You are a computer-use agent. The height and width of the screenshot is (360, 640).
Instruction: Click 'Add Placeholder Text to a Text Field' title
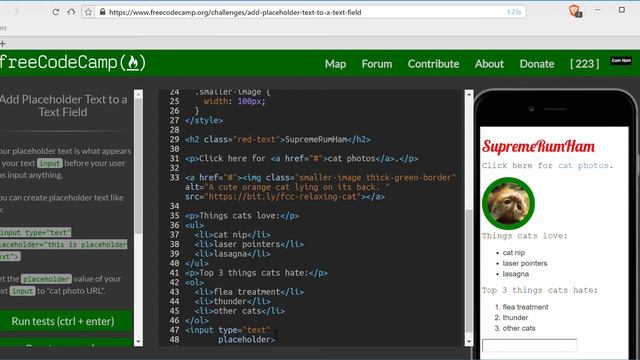64,106
